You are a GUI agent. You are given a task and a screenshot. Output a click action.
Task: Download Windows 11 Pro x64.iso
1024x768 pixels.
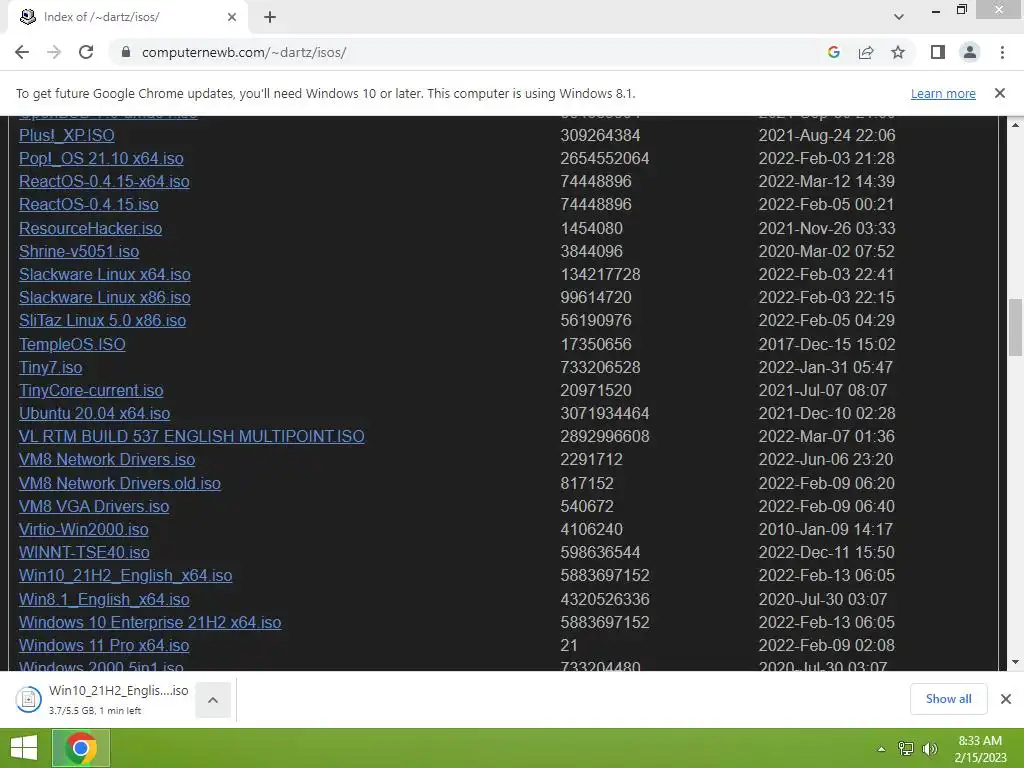[104, 645]
